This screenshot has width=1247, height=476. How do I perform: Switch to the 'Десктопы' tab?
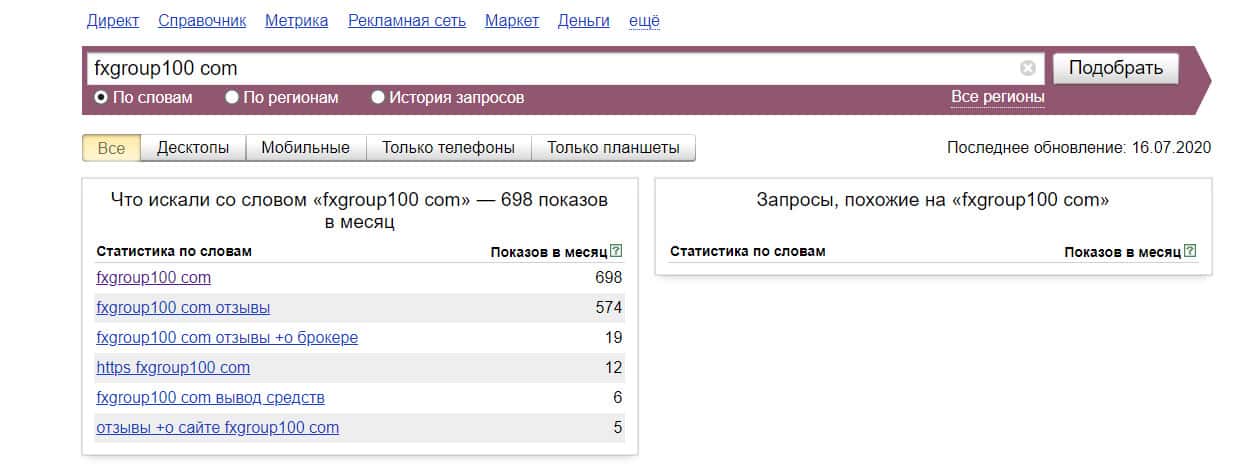[x=193, y=148]
